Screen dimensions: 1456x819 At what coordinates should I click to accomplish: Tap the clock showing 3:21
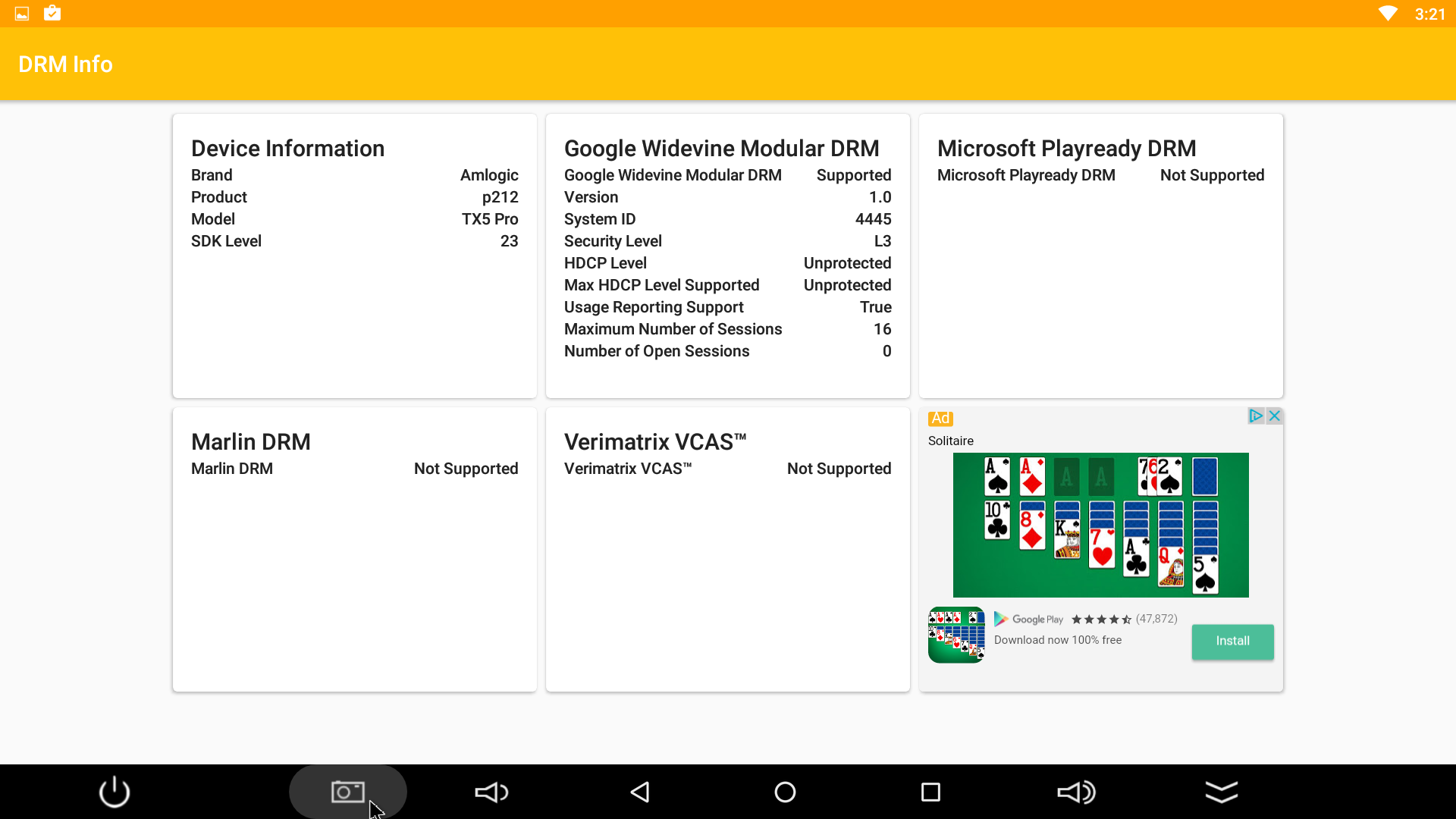pos(1430,14)
